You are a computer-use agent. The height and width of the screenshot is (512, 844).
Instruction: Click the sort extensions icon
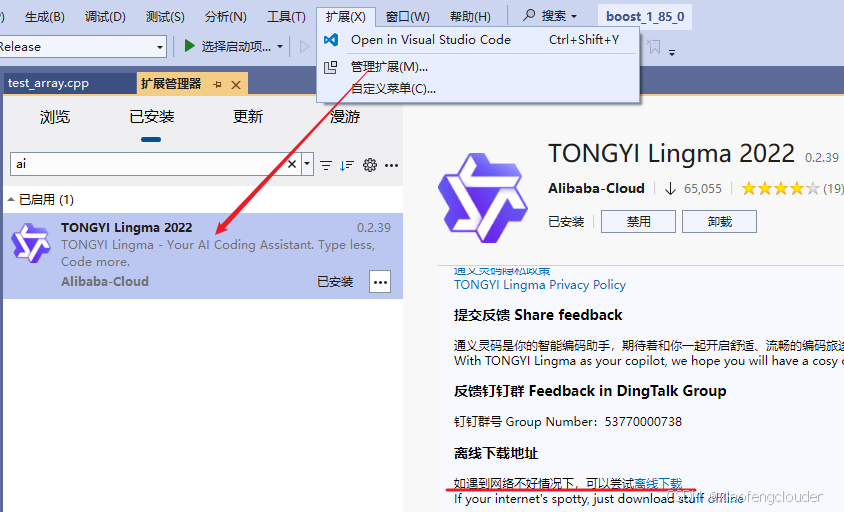click(x=347, y=165)
